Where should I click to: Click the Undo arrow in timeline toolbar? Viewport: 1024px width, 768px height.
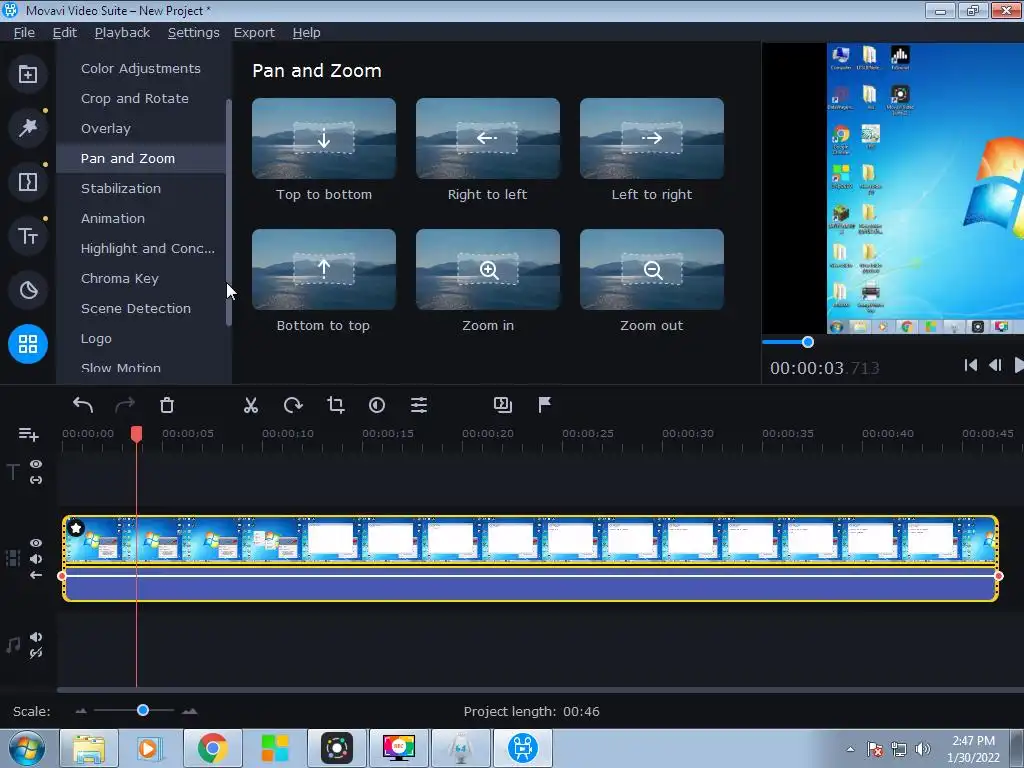coord(83,406)
